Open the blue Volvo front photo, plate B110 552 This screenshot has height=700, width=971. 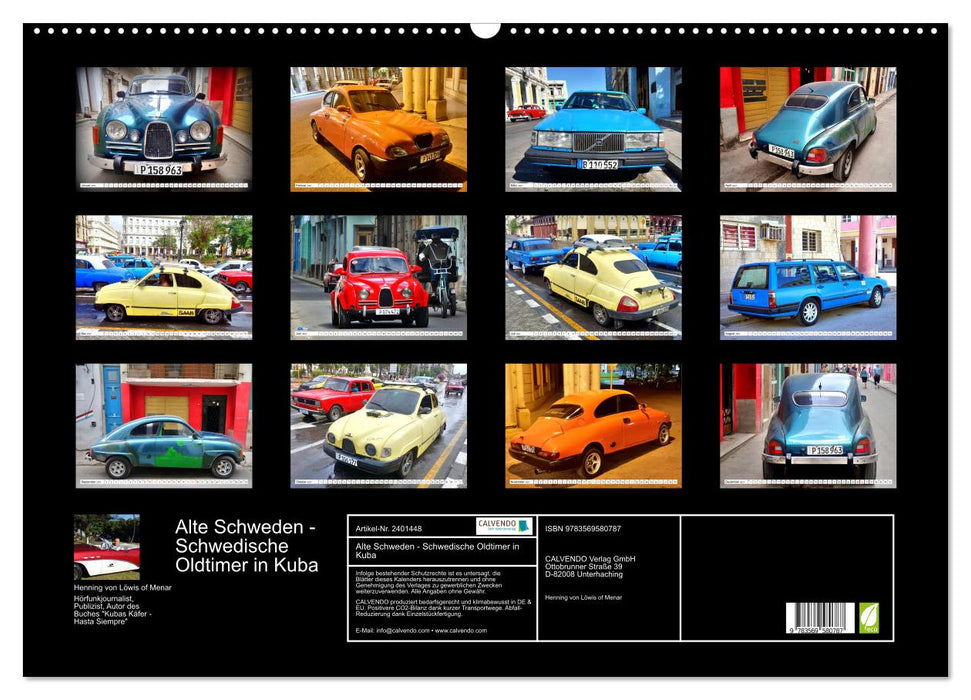(593, 129)
